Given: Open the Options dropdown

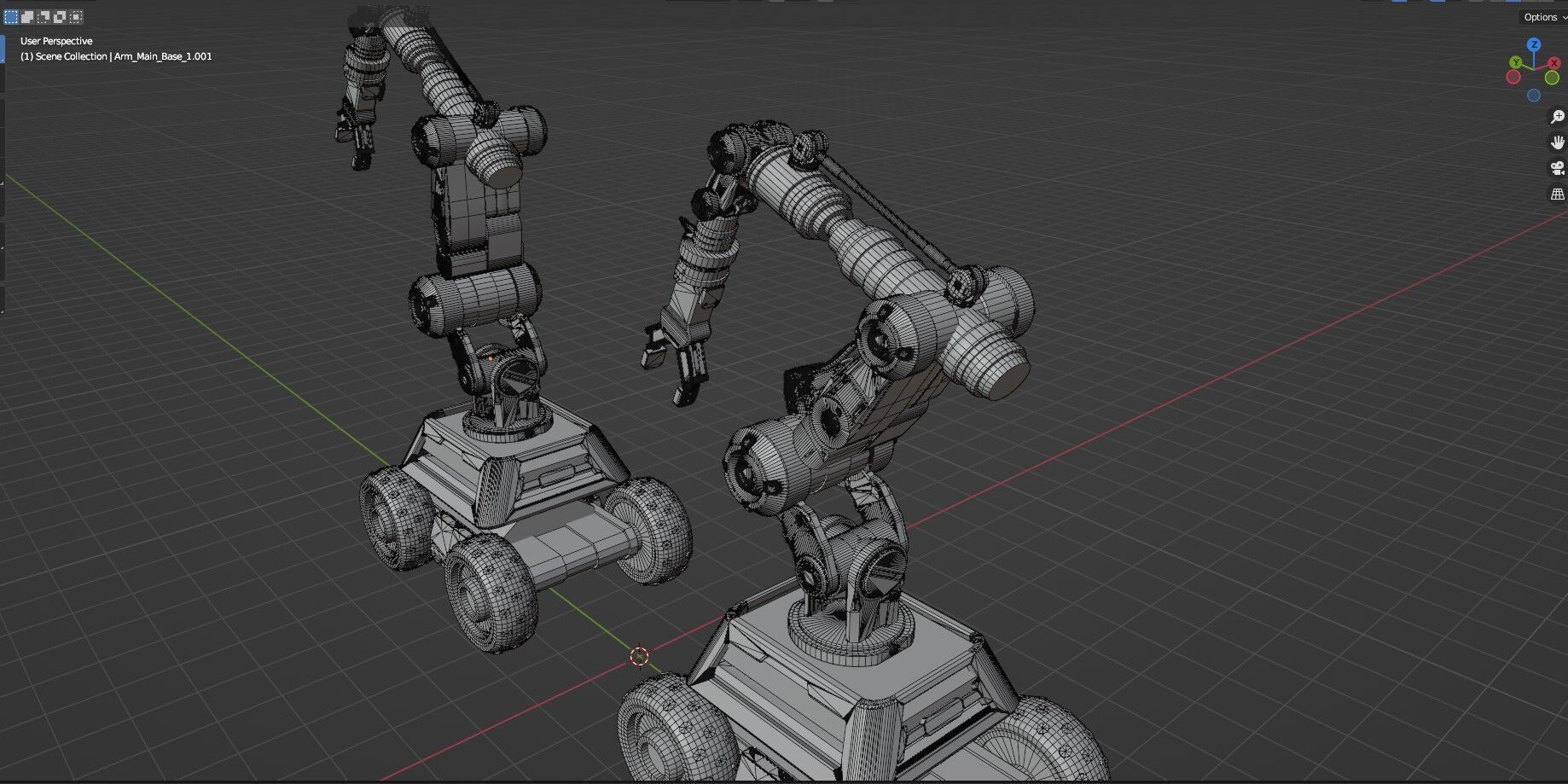Looking at the screenshot, I should pyautogui.click(x=1543, y=17).
